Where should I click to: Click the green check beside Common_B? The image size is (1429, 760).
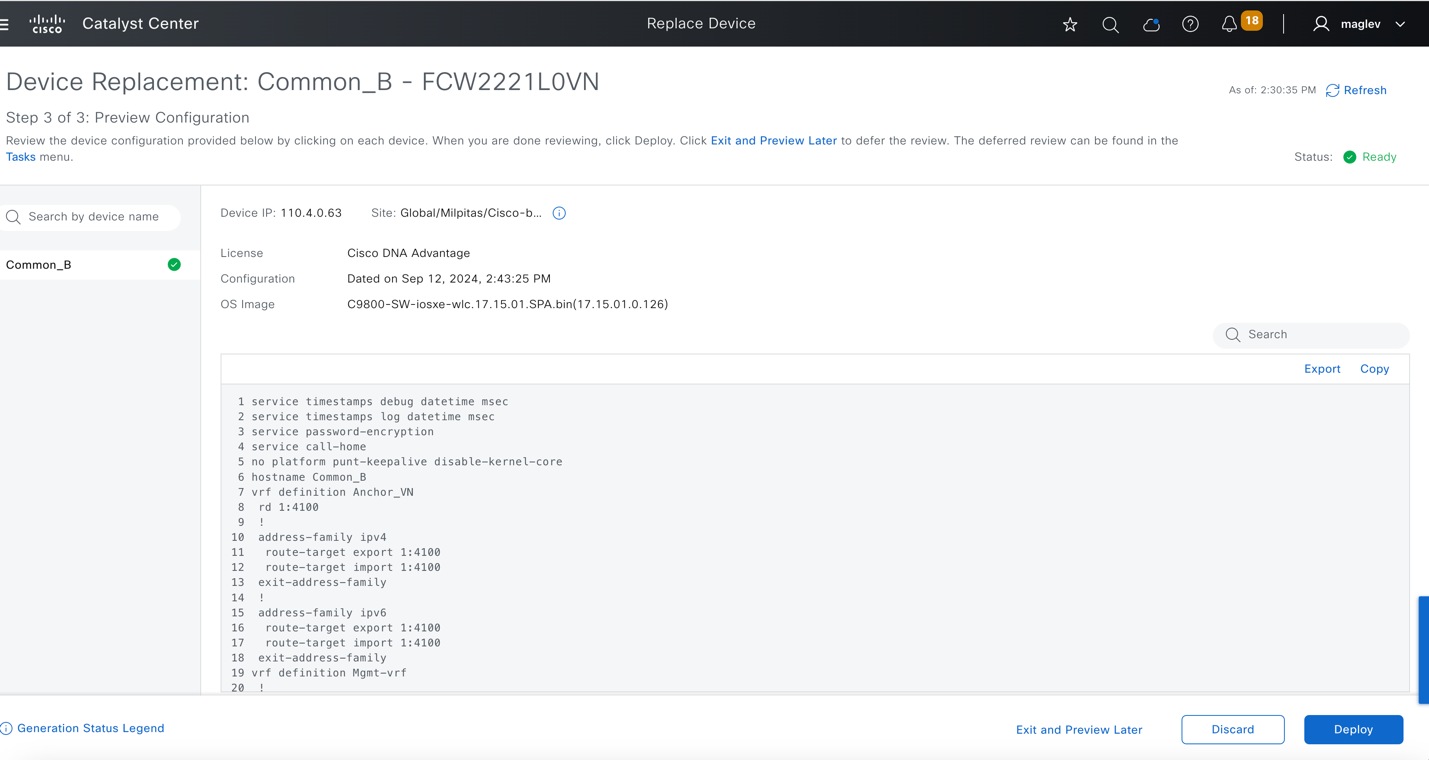[174, 264]
